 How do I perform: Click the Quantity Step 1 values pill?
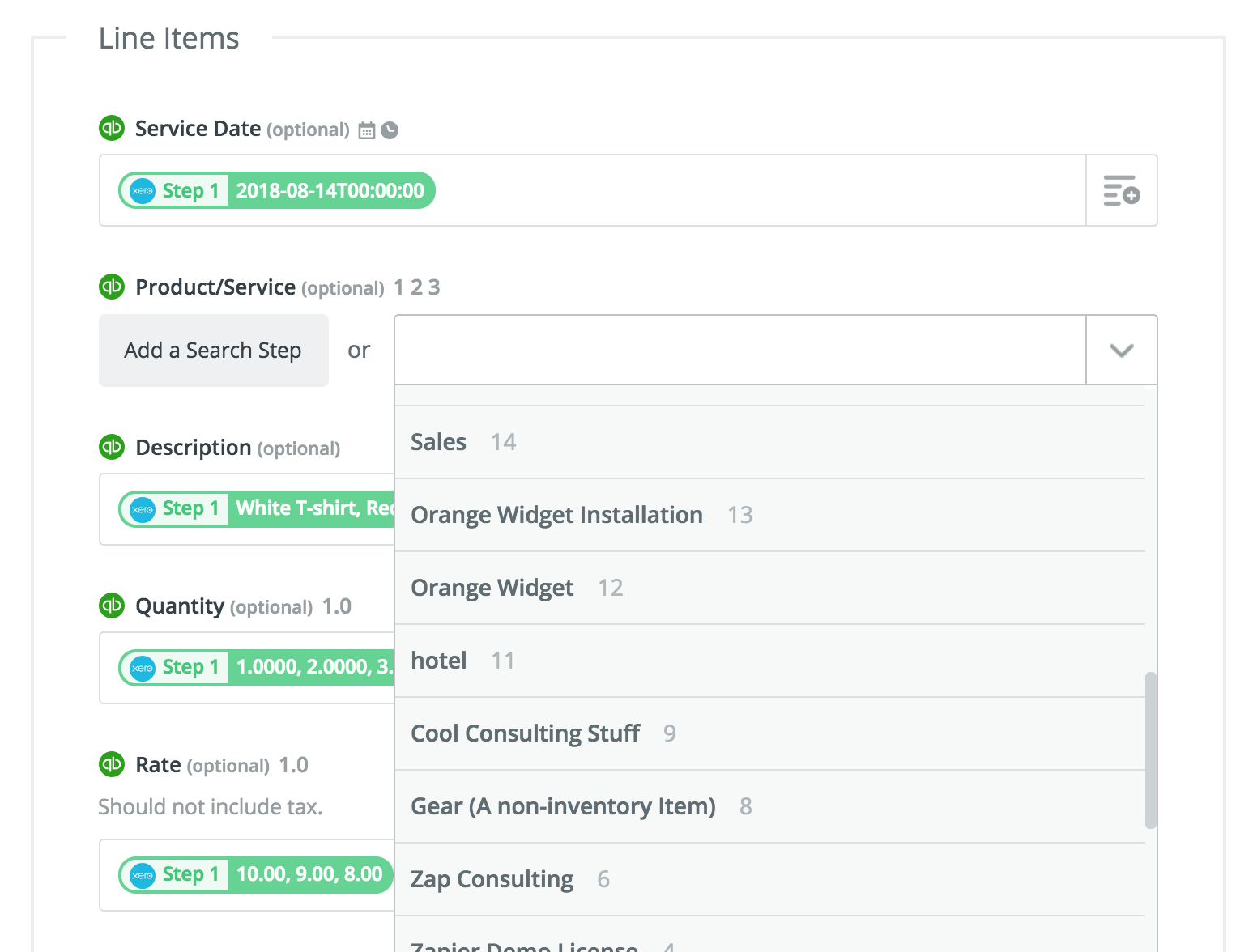(x=257, y=667)
